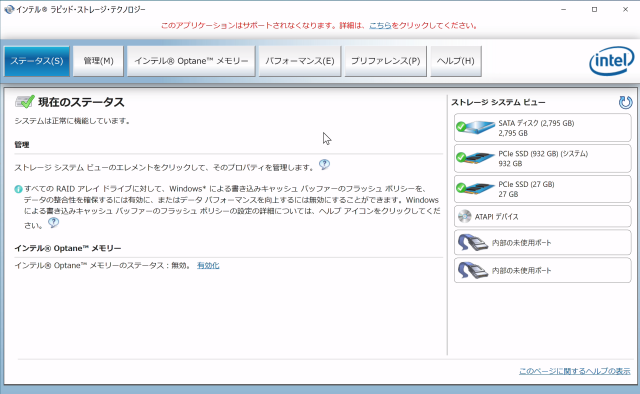Click the 現在のステータス checkmark icon
This screenshot has height=394, width=640.
tap(24, 102)
